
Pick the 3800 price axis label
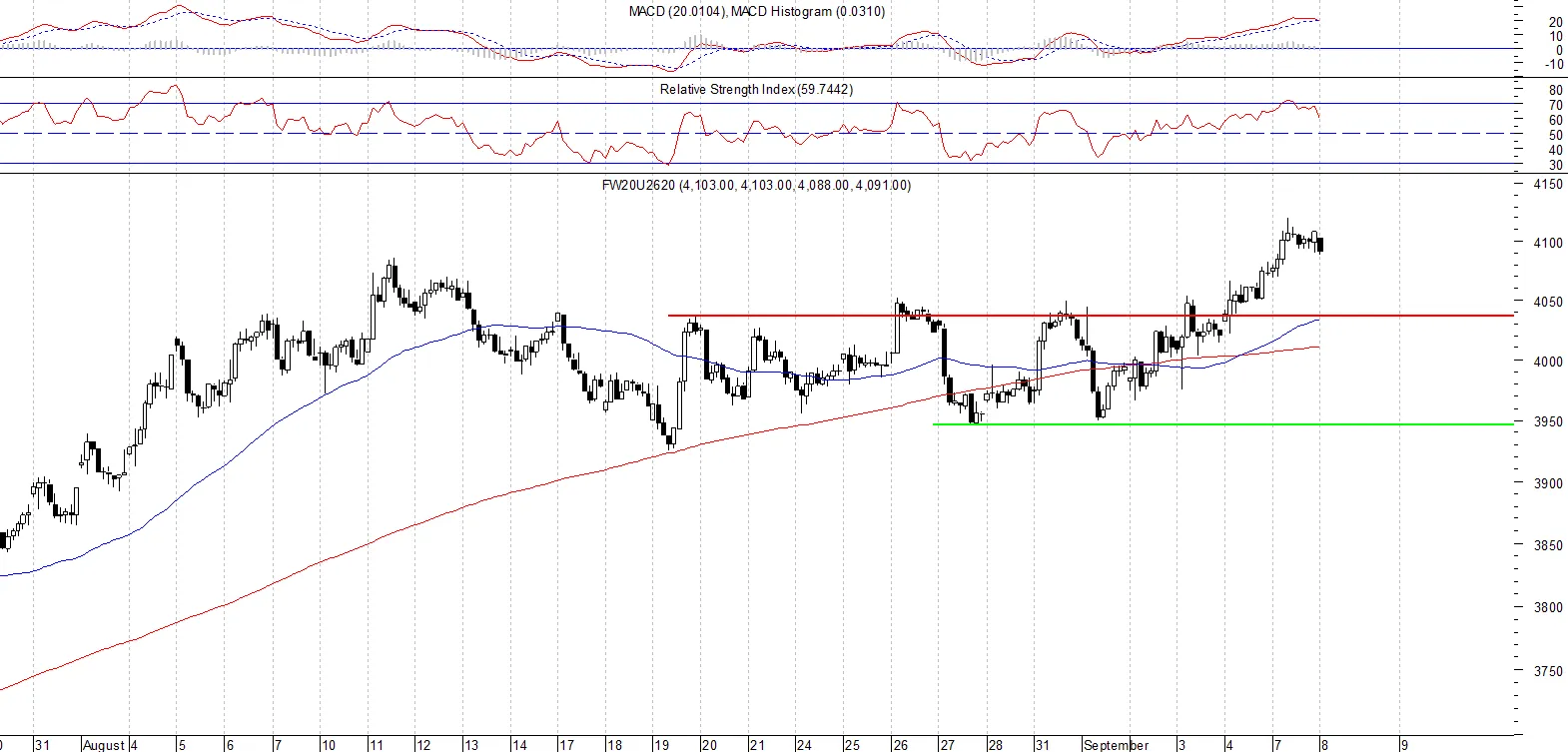click(1548, 607)
